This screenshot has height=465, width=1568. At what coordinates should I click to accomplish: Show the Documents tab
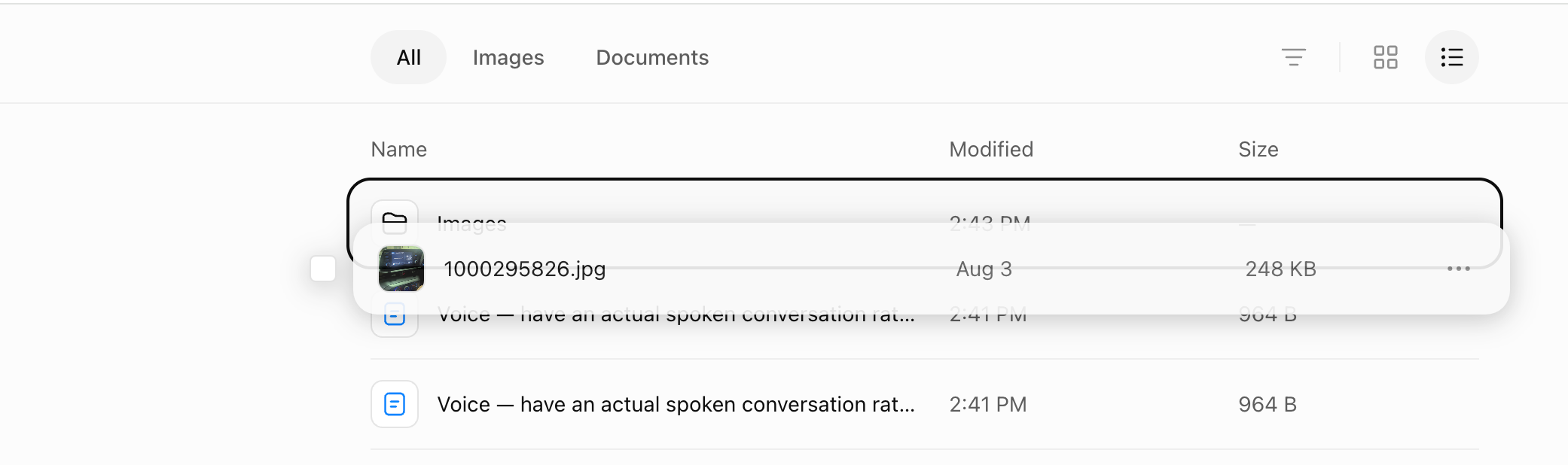pos(652,57)
